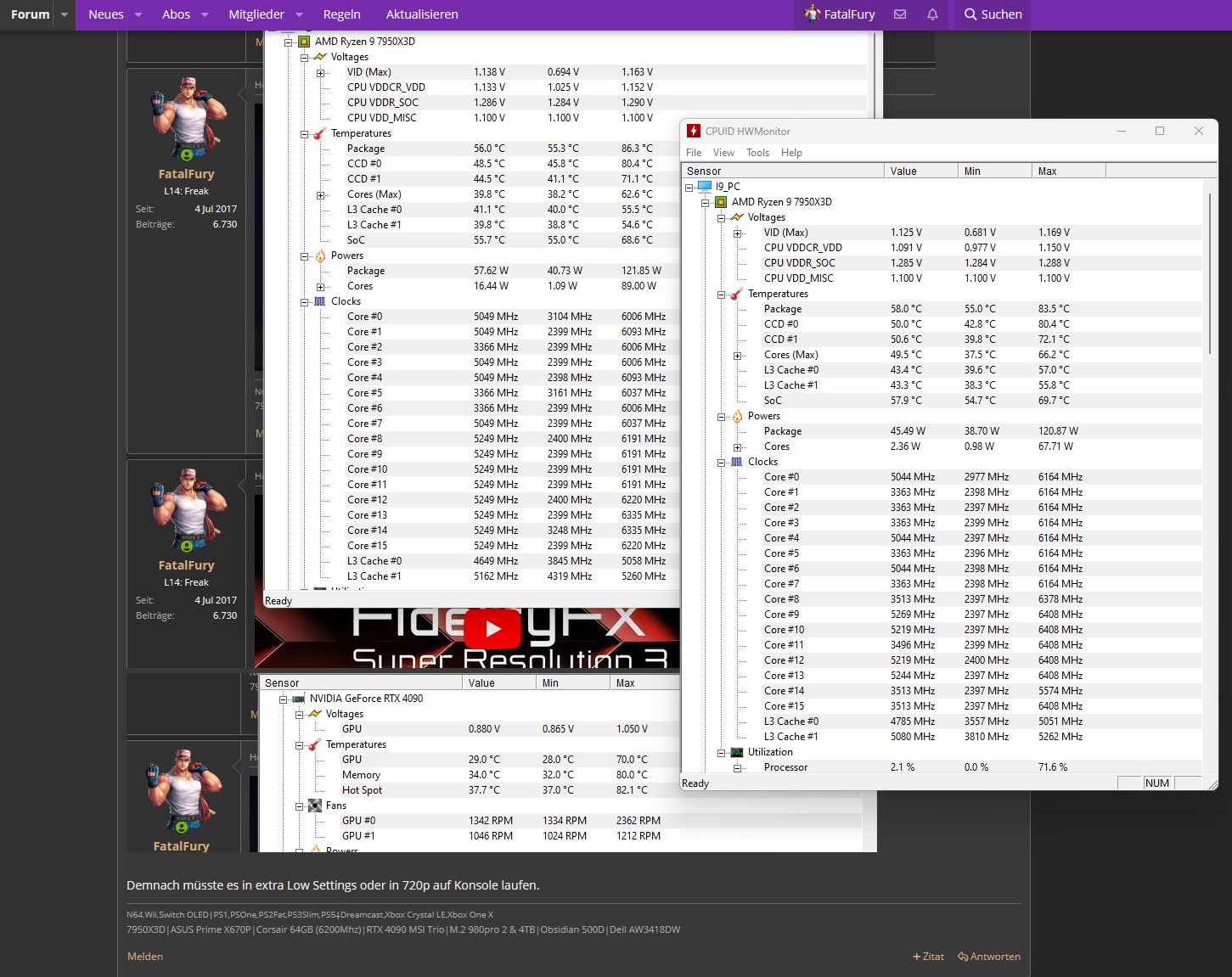Click the Zitat quote link
Image resolution: width=1232 pixels, height=977 pixels.
click(x=928, y=957)
